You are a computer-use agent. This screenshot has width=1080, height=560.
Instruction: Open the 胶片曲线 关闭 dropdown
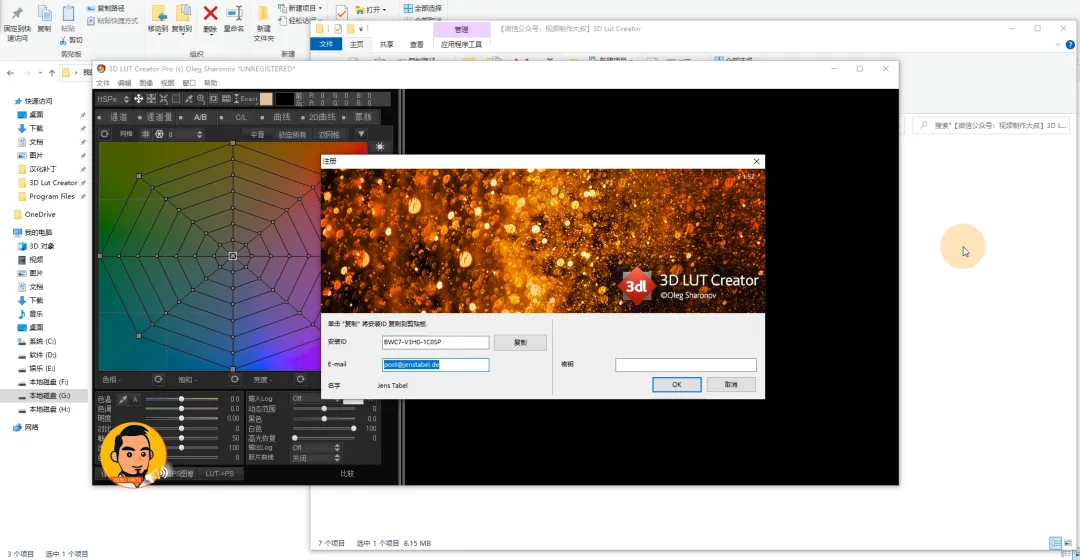tap(315, 457)
